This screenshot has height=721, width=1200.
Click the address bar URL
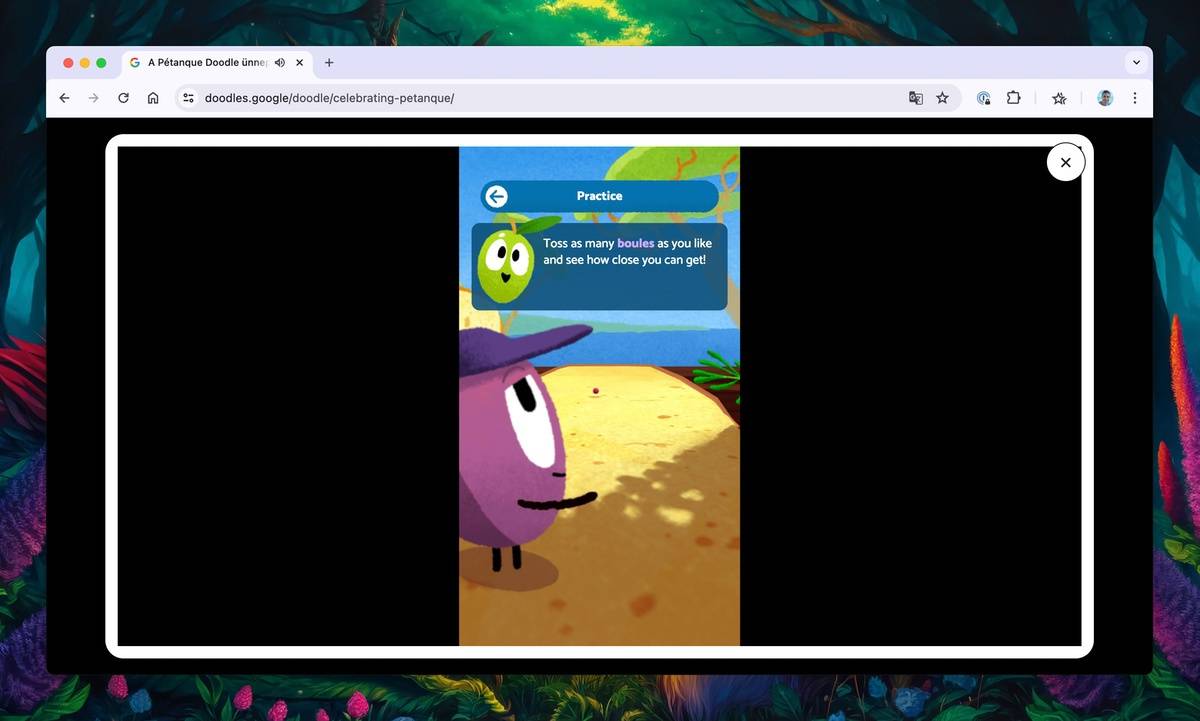[x=329, y=98]
